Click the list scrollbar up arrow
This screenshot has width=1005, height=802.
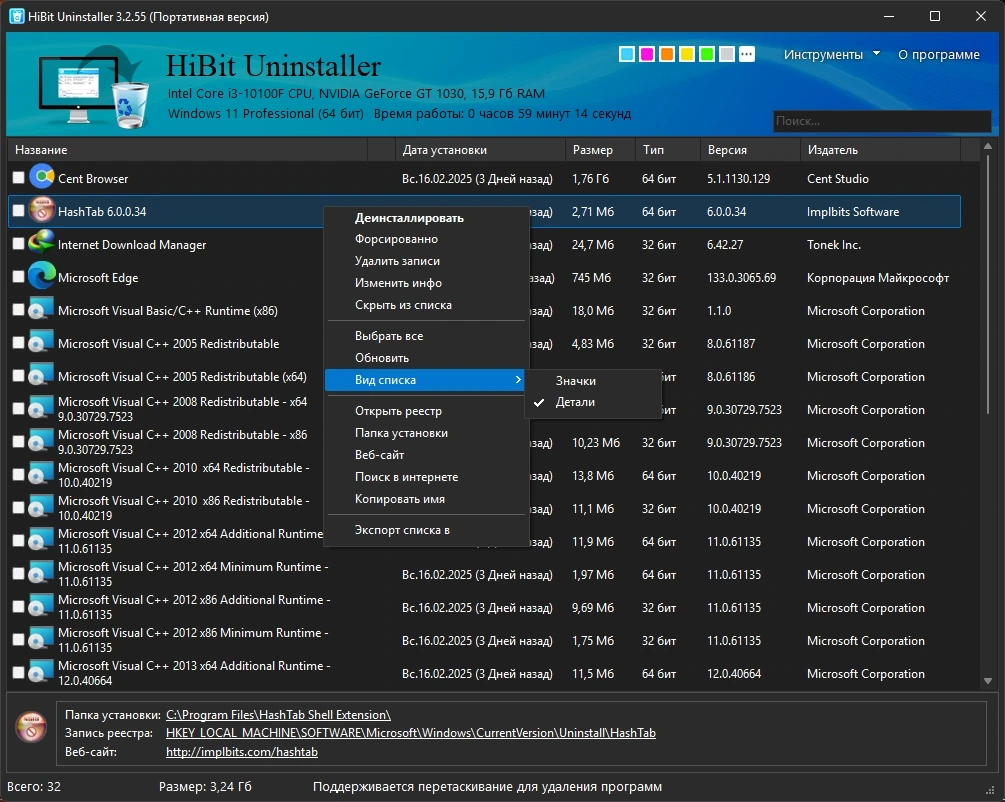coord(988,146)
